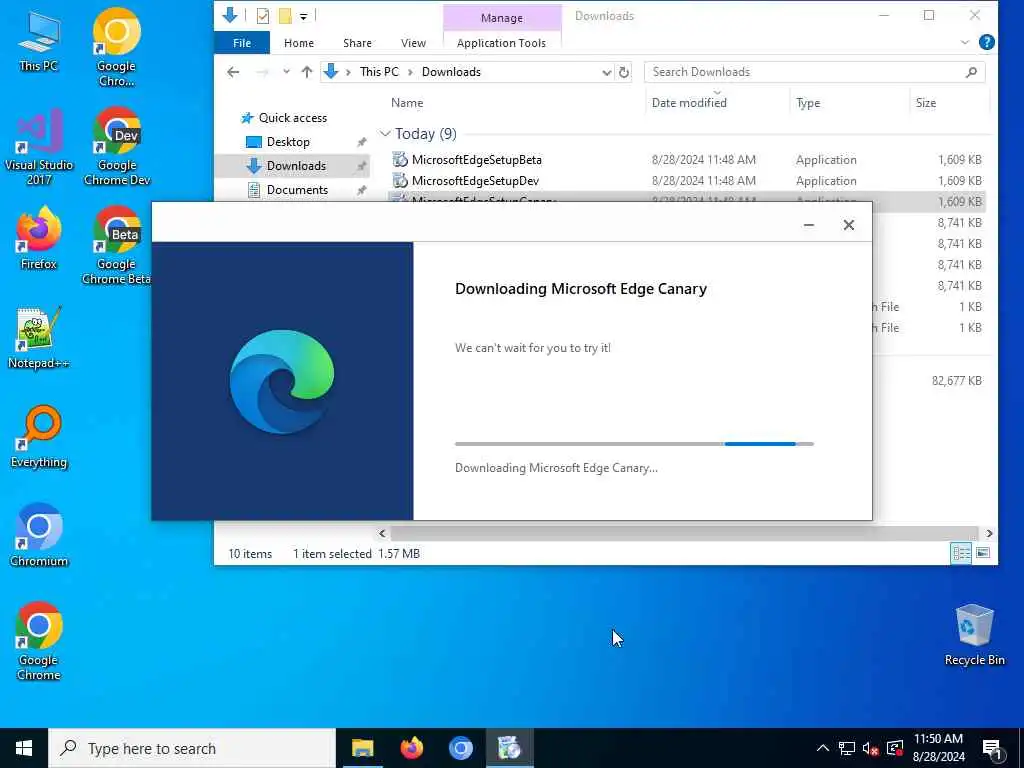Screen dimensions: 1024x768
Task: Select Documents in navigation pane
Action: coord(297,190)
